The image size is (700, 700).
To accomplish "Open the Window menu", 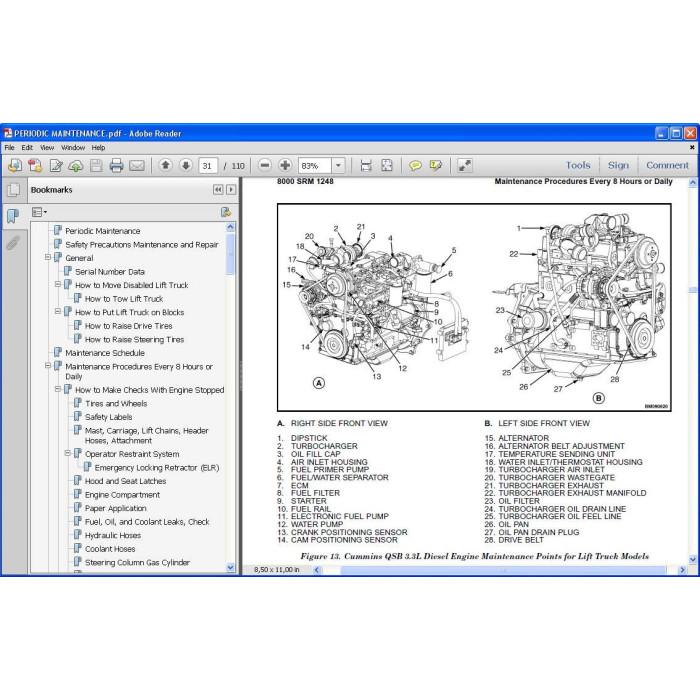I will [x=73, y=147].
